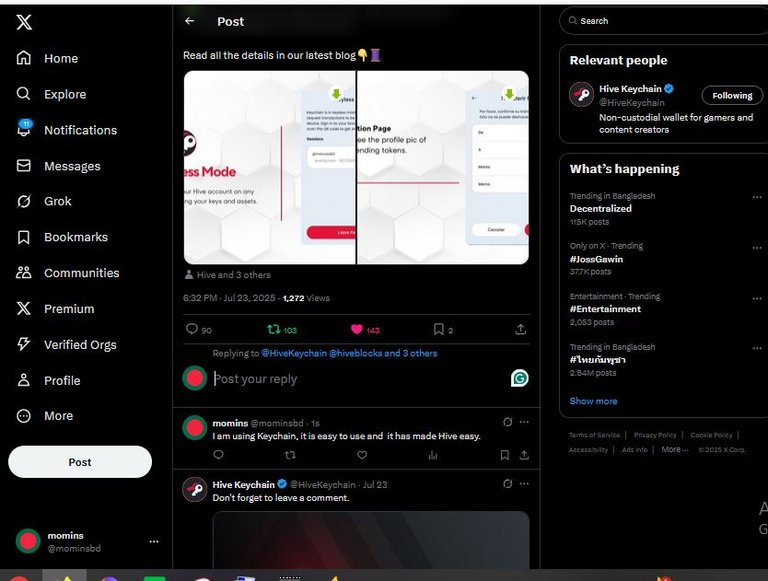
Task: Open Privacy Policy footer link
Action: [x=655, y=435]
